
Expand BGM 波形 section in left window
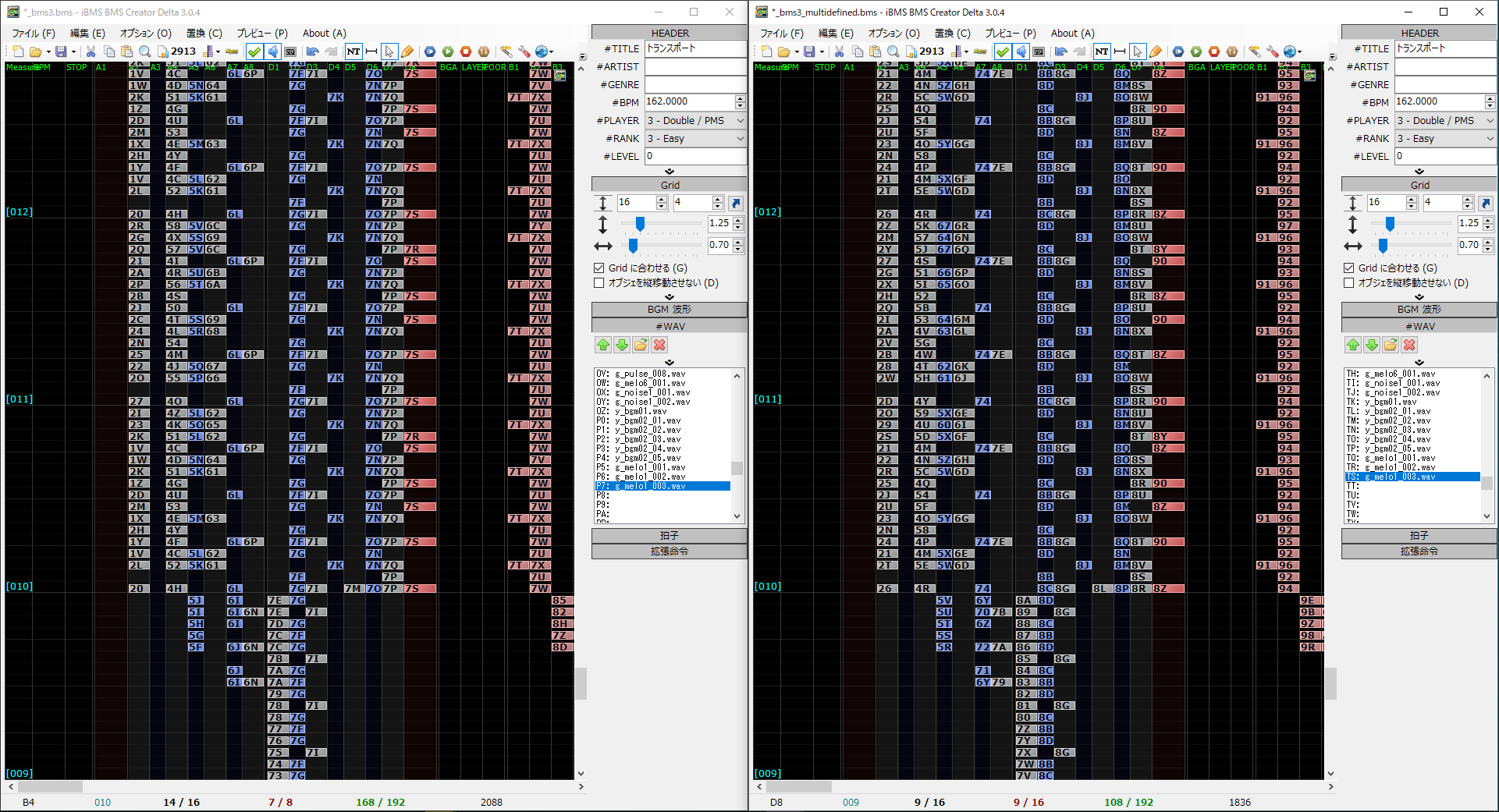[x=670, y=310]
